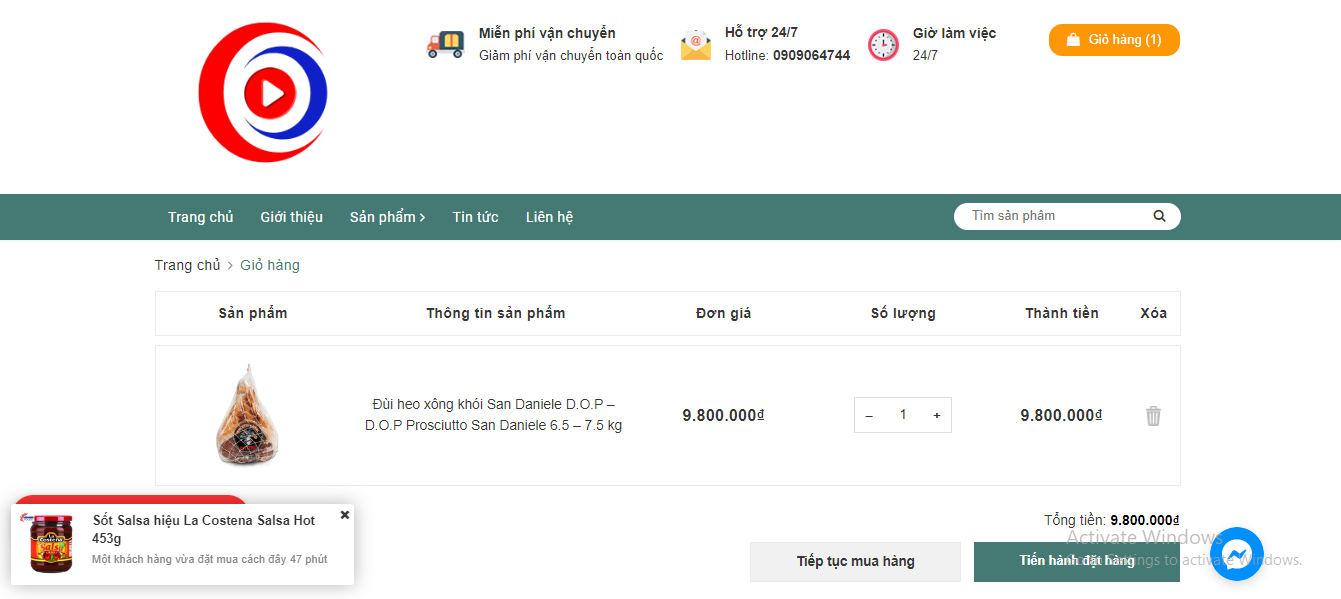Click the free shipping truck icon

point(445,44)
